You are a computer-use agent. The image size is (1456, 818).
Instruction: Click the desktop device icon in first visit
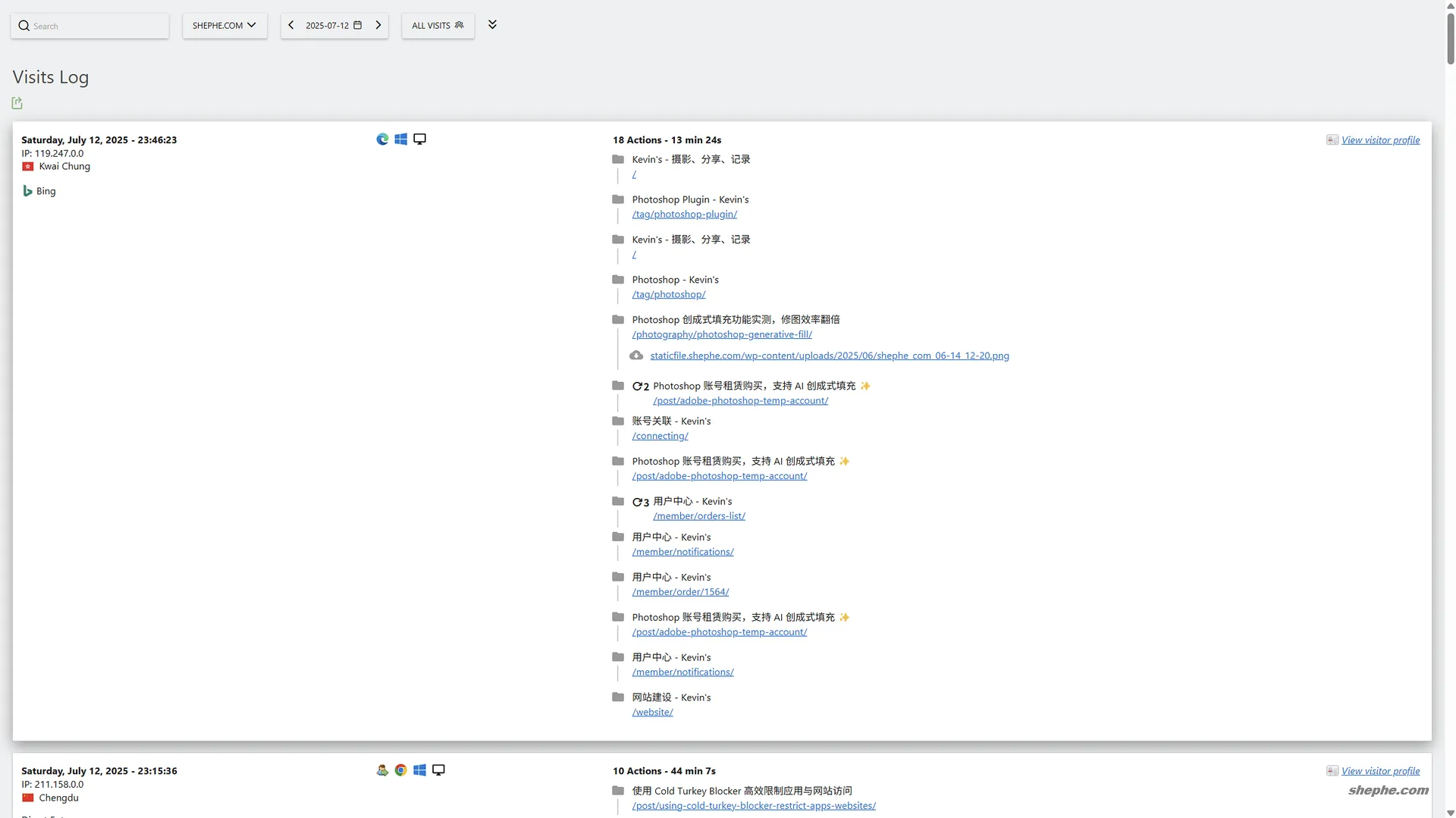[x=419, y=139]
